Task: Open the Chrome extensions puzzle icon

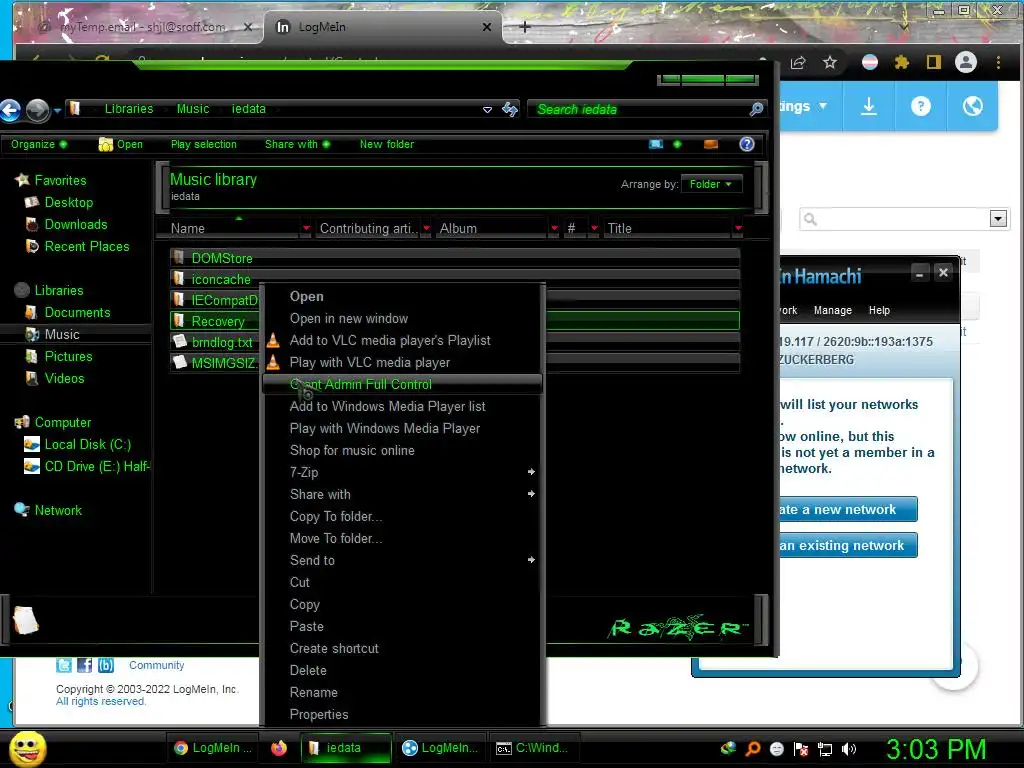Action: (x=901, y=63)
